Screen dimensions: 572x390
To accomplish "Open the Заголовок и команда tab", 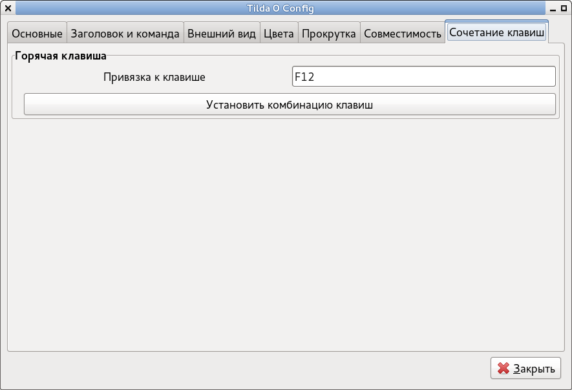I will pos(125,34).
